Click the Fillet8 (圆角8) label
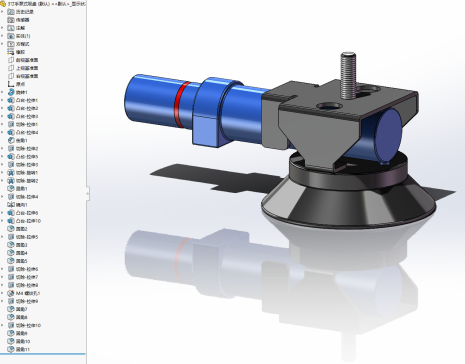The width and height of the screenshot is (465, 364). 22,317
